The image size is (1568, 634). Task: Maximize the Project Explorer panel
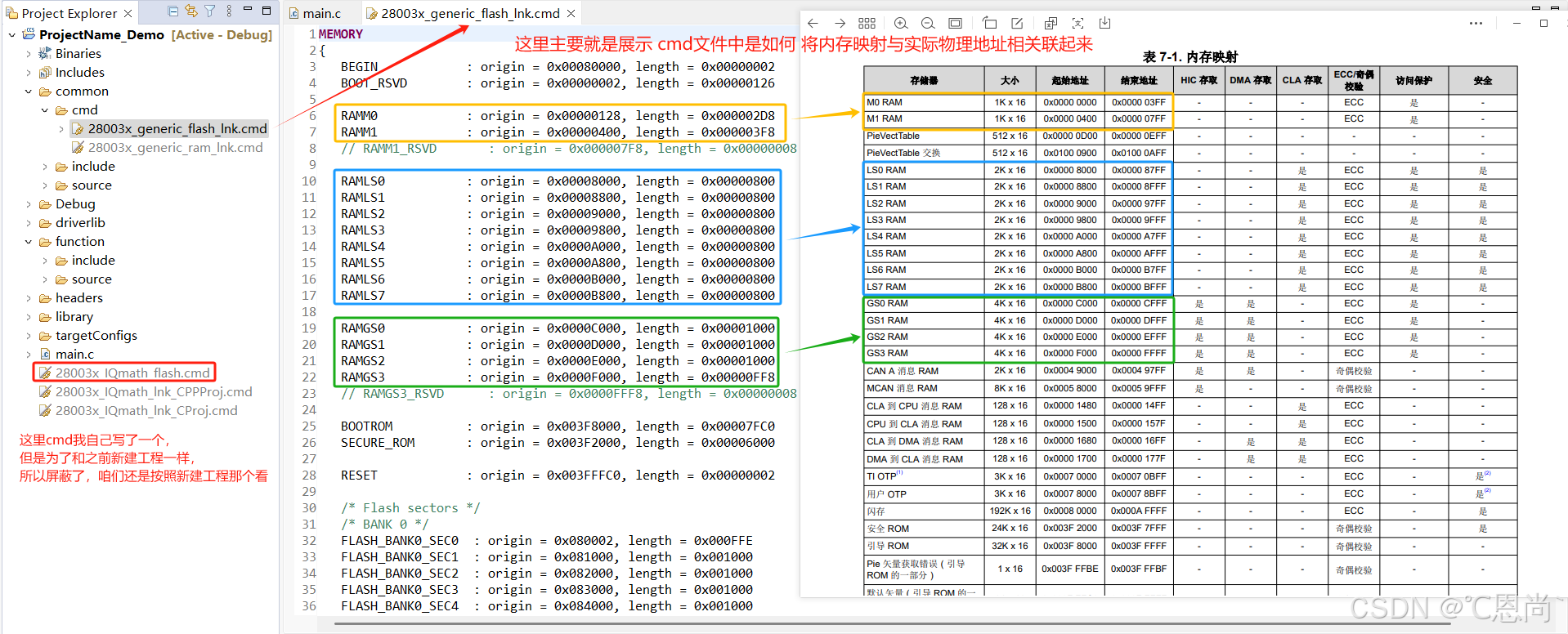click(x=267, y=11)
